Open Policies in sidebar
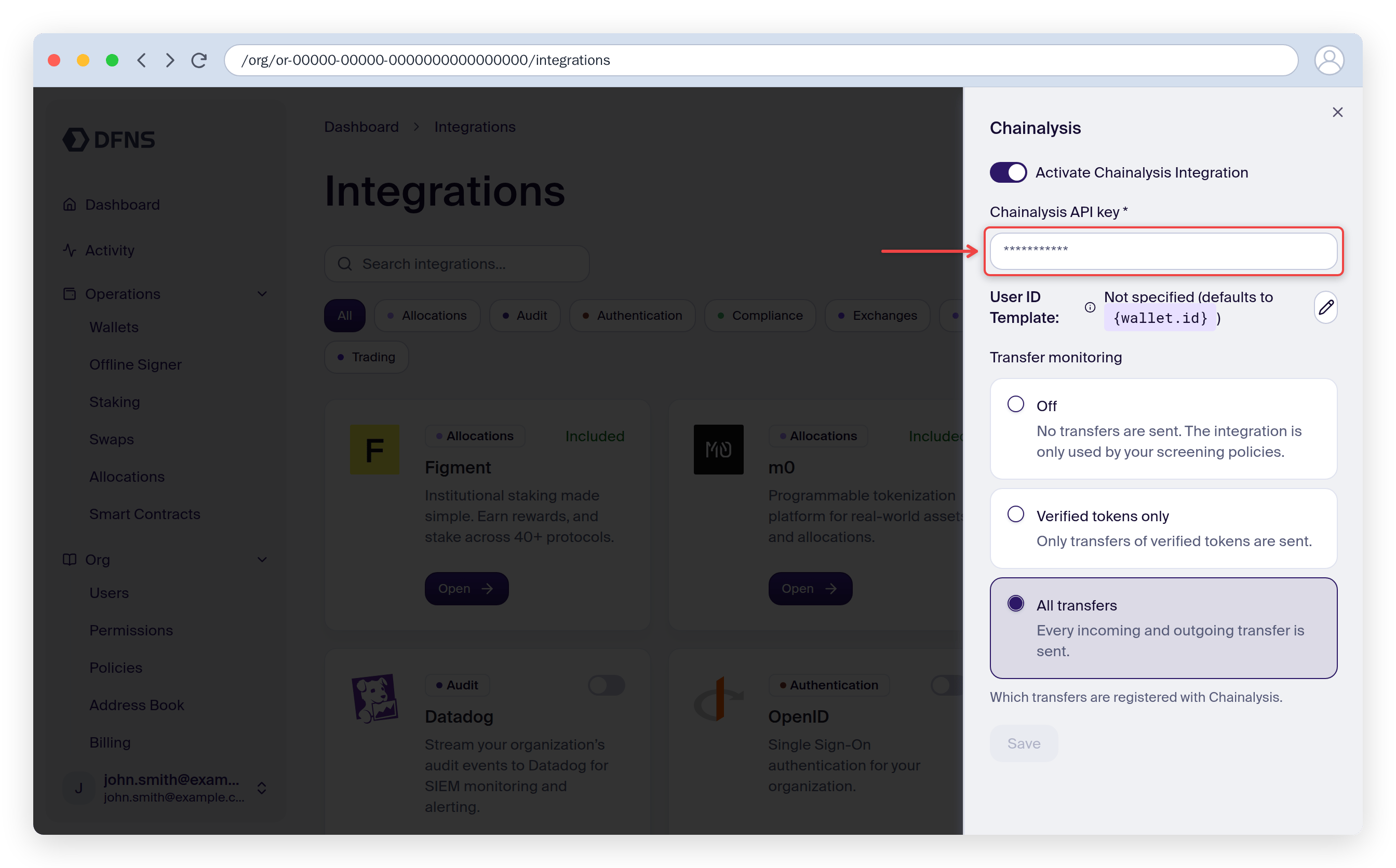1396x868 pixels. tap(115, 668)
